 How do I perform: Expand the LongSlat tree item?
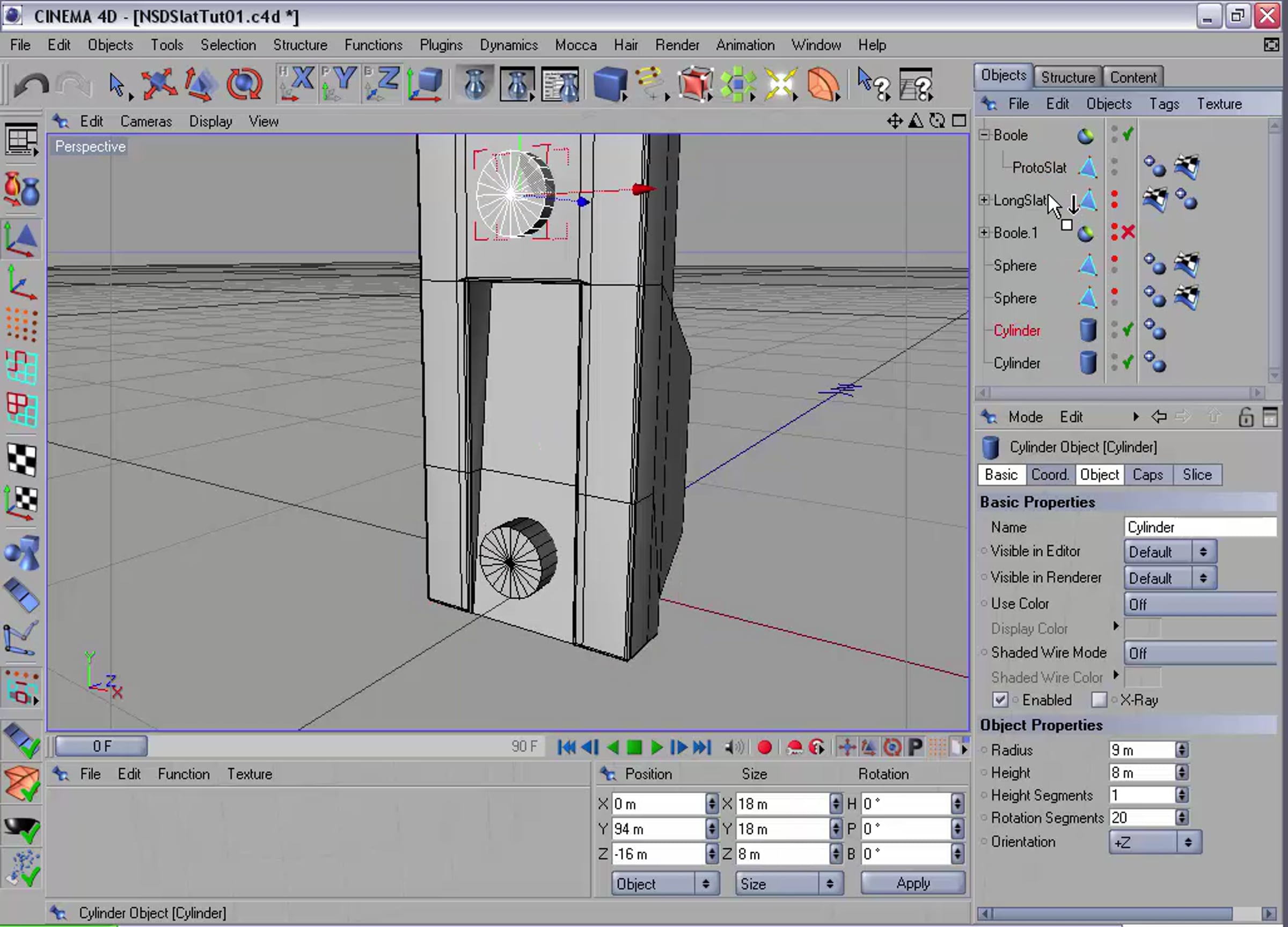984,200
